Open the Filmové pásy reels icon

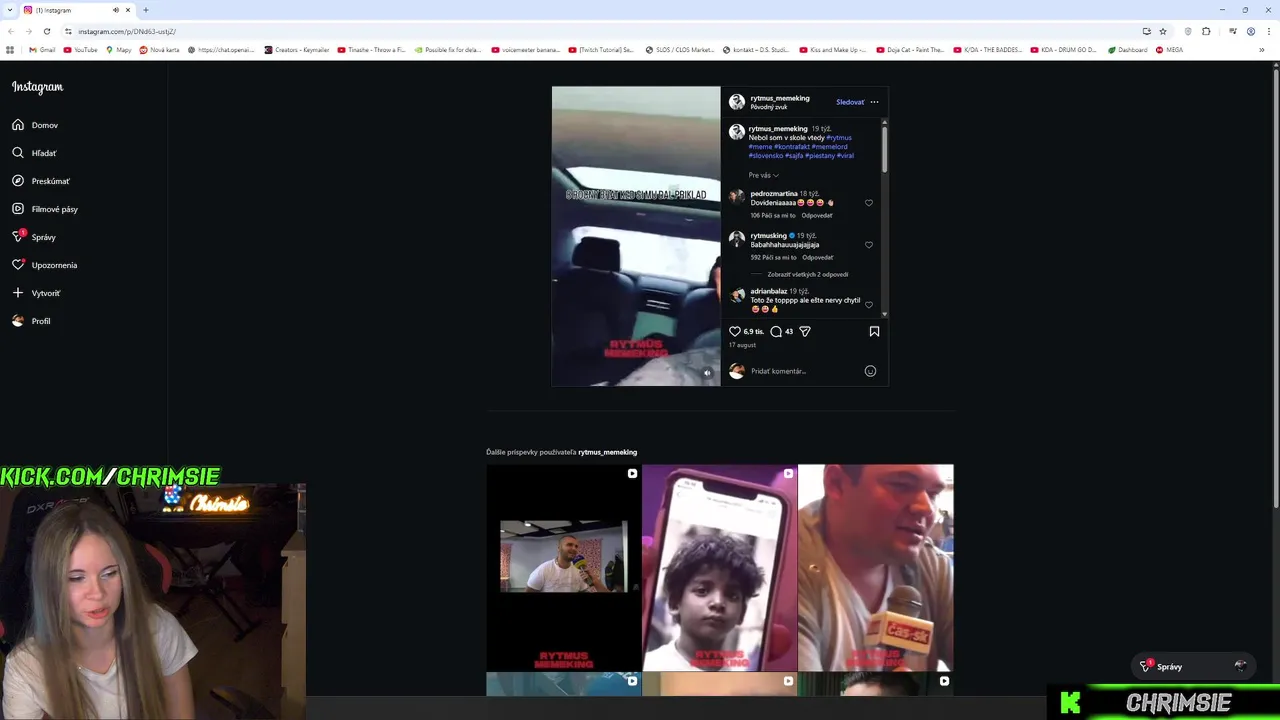pos(18,209)
